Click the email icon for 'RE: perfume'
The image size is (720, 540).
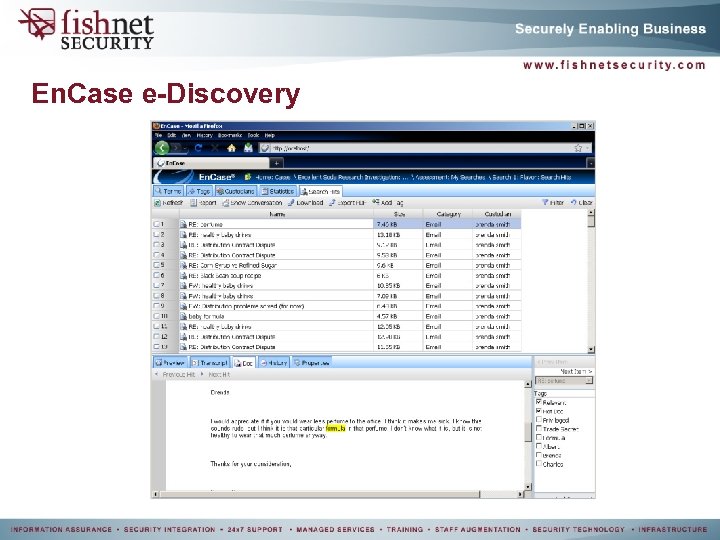pyautogui.click(x=183, y=224)
